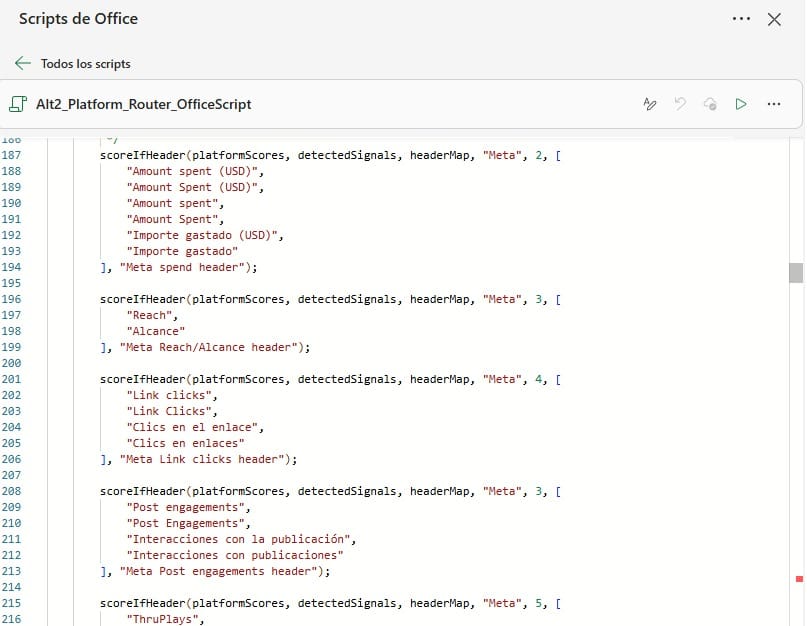Click the red error marker in the scrollbar
807x626 pixels.
[x=799, y=579]
